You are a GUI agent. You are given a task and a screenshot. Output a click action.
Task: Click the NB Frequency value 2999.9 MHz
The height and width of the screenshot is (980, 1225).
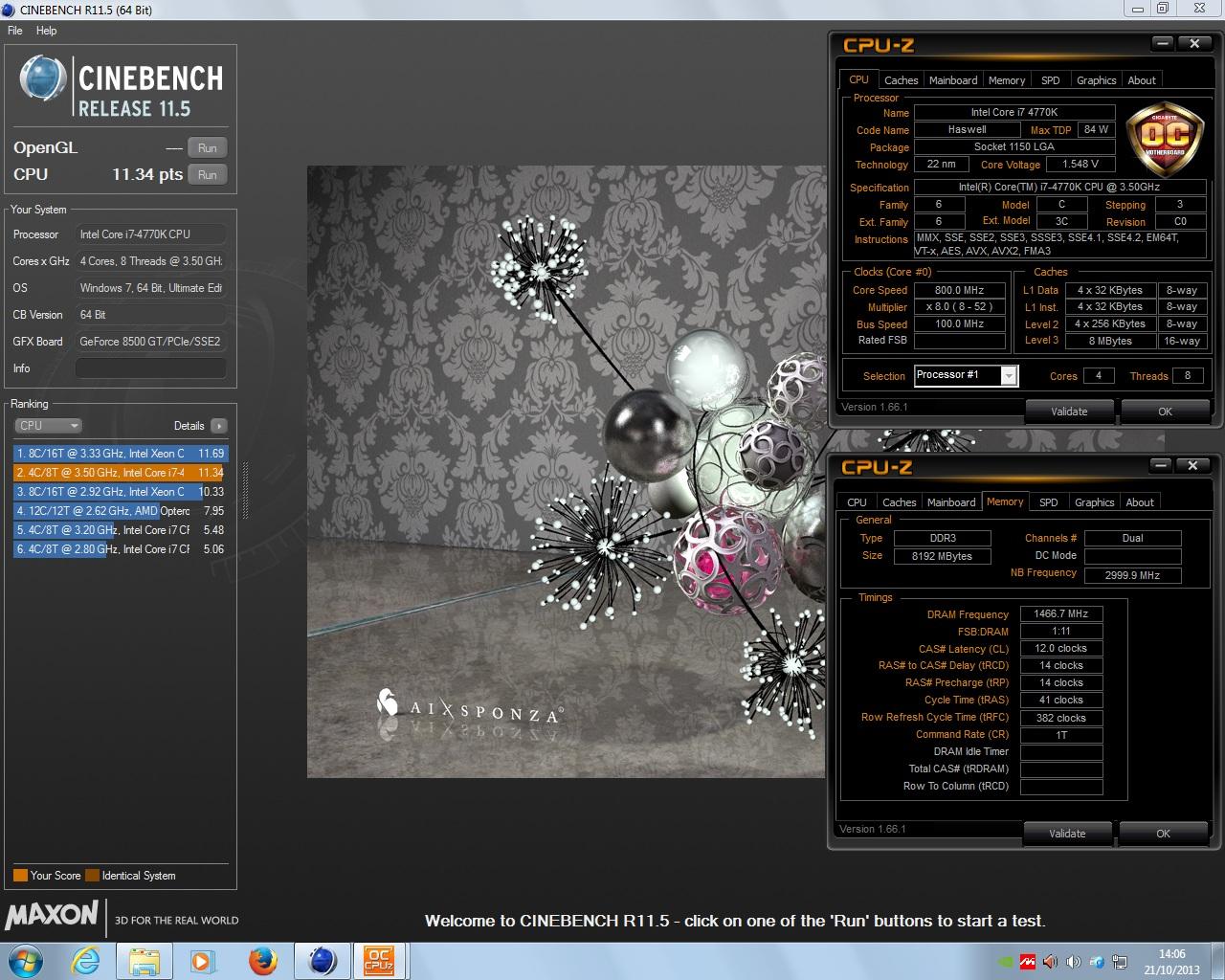click(1132, 575)
